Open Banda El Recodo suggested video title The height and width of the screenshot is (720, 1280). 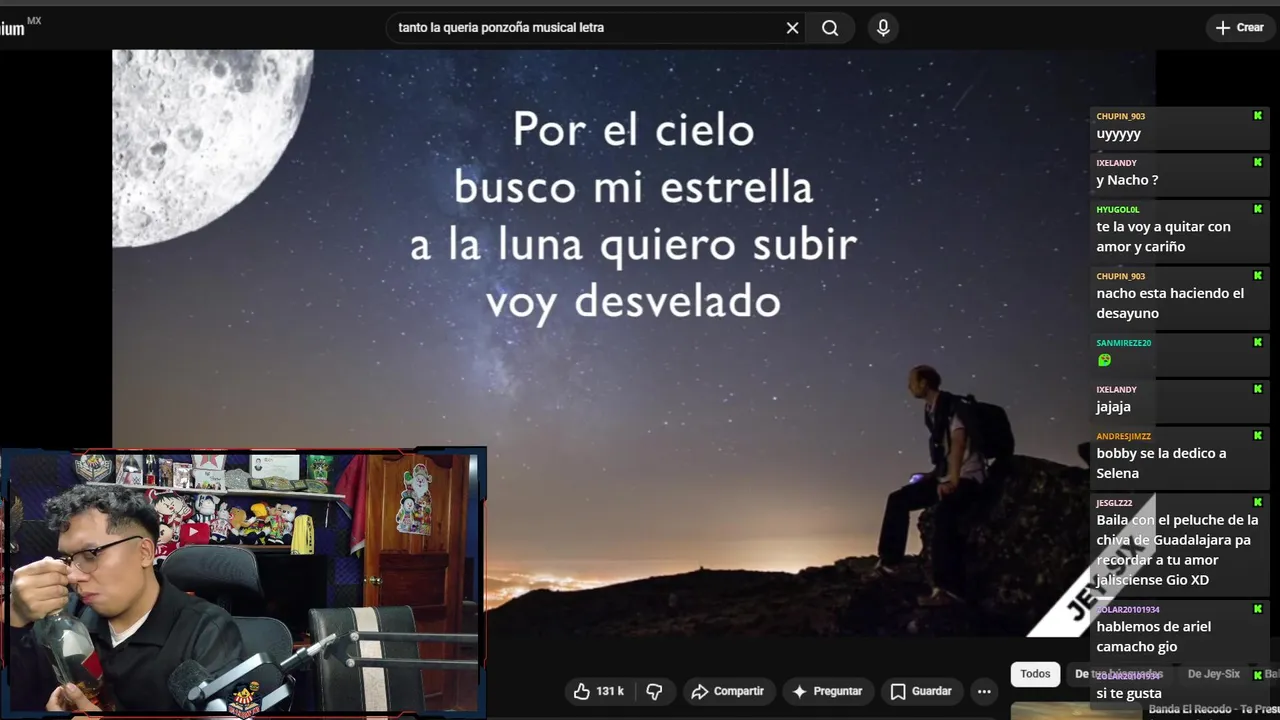click(x=1214, y=709)
